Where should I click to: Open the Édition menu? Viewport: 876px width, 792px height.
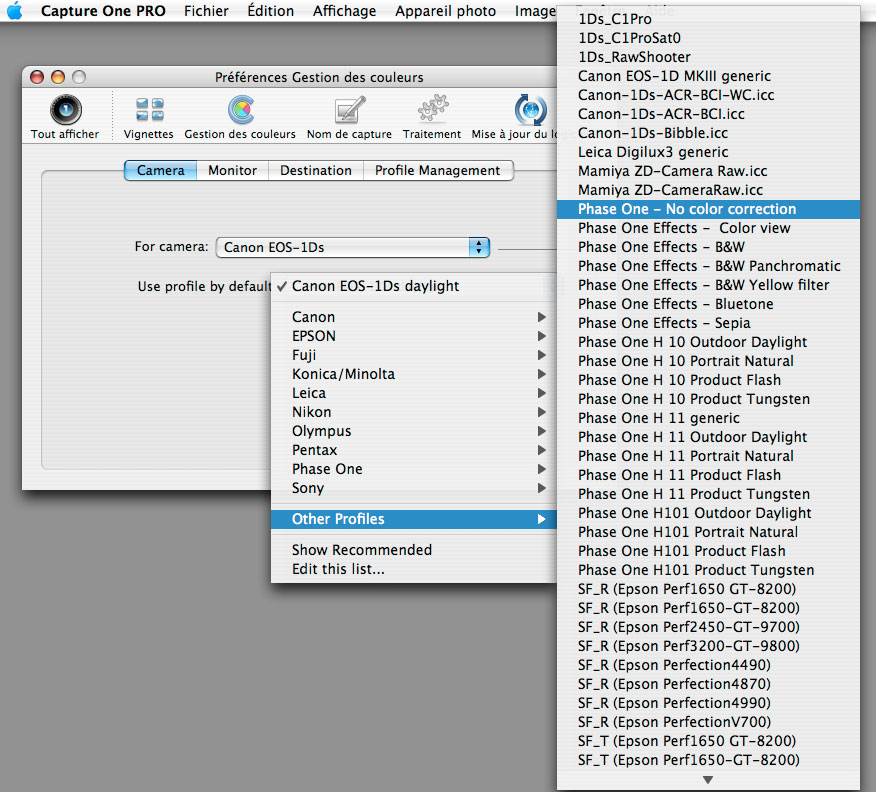tap(270, 11)
